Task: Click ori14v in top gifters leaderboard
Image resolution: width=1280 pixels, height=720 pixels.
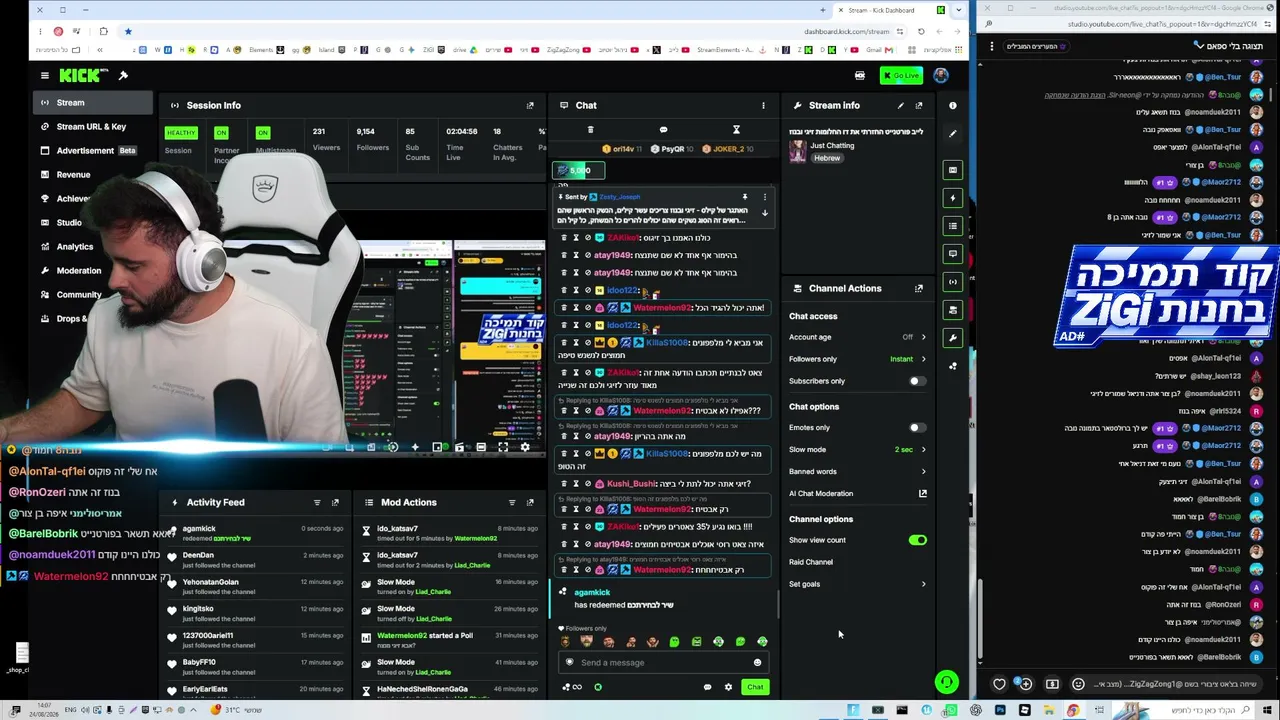Action: pos(621,149)
